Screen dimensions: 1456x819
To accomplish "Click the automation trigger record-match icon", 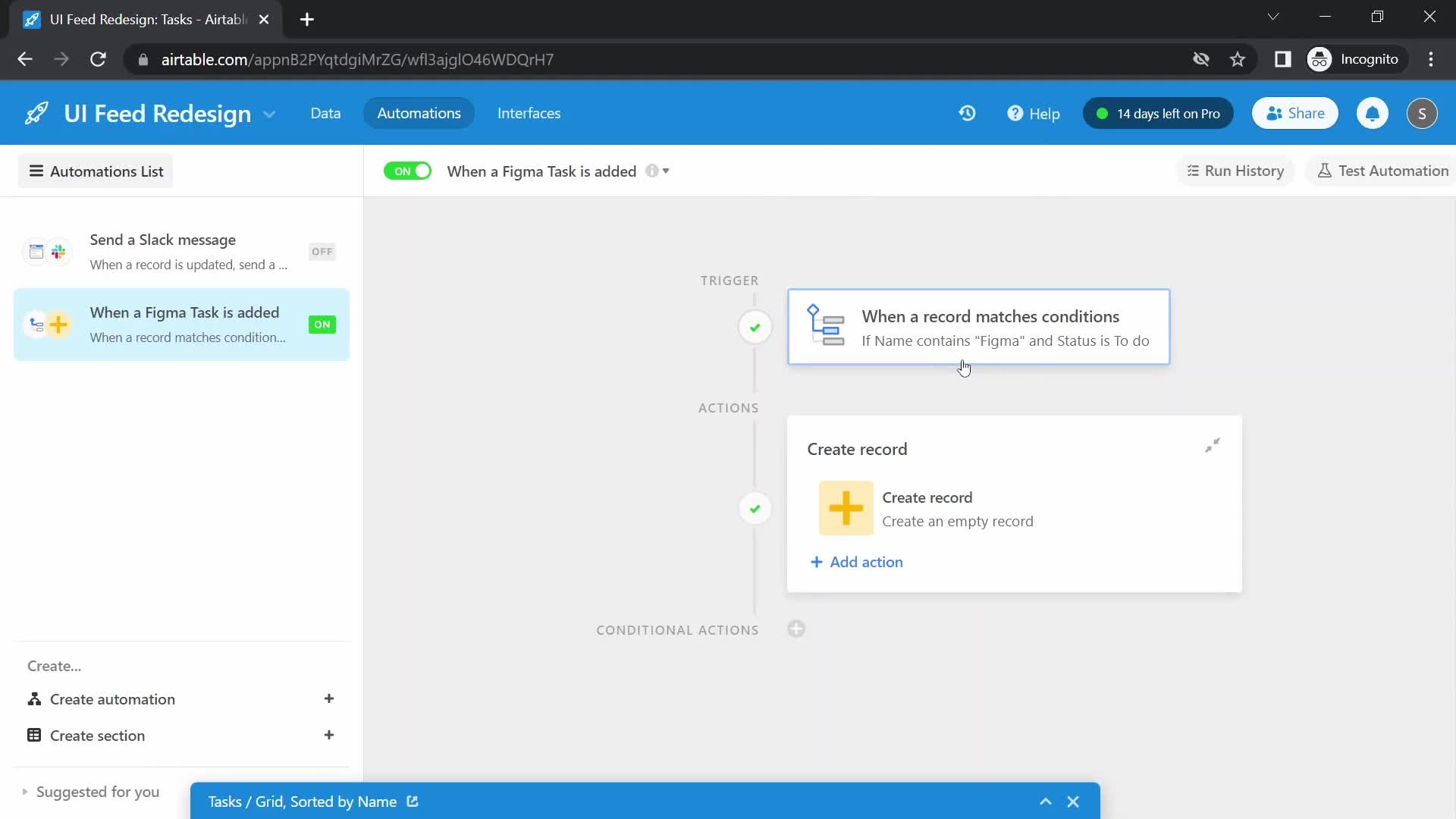I will click(825, 325).
